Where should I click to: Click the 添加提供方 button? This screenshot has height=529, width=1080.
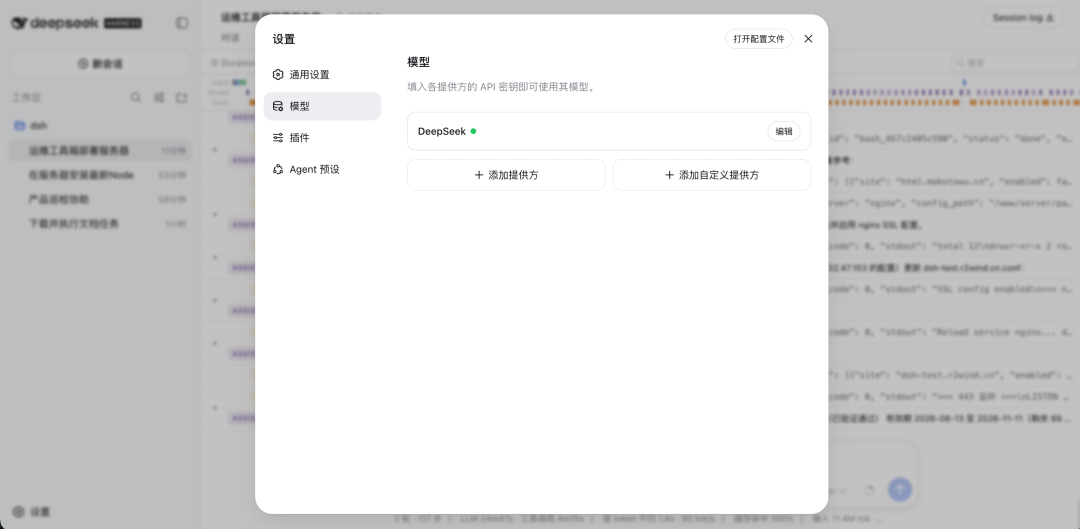[506, 175]
